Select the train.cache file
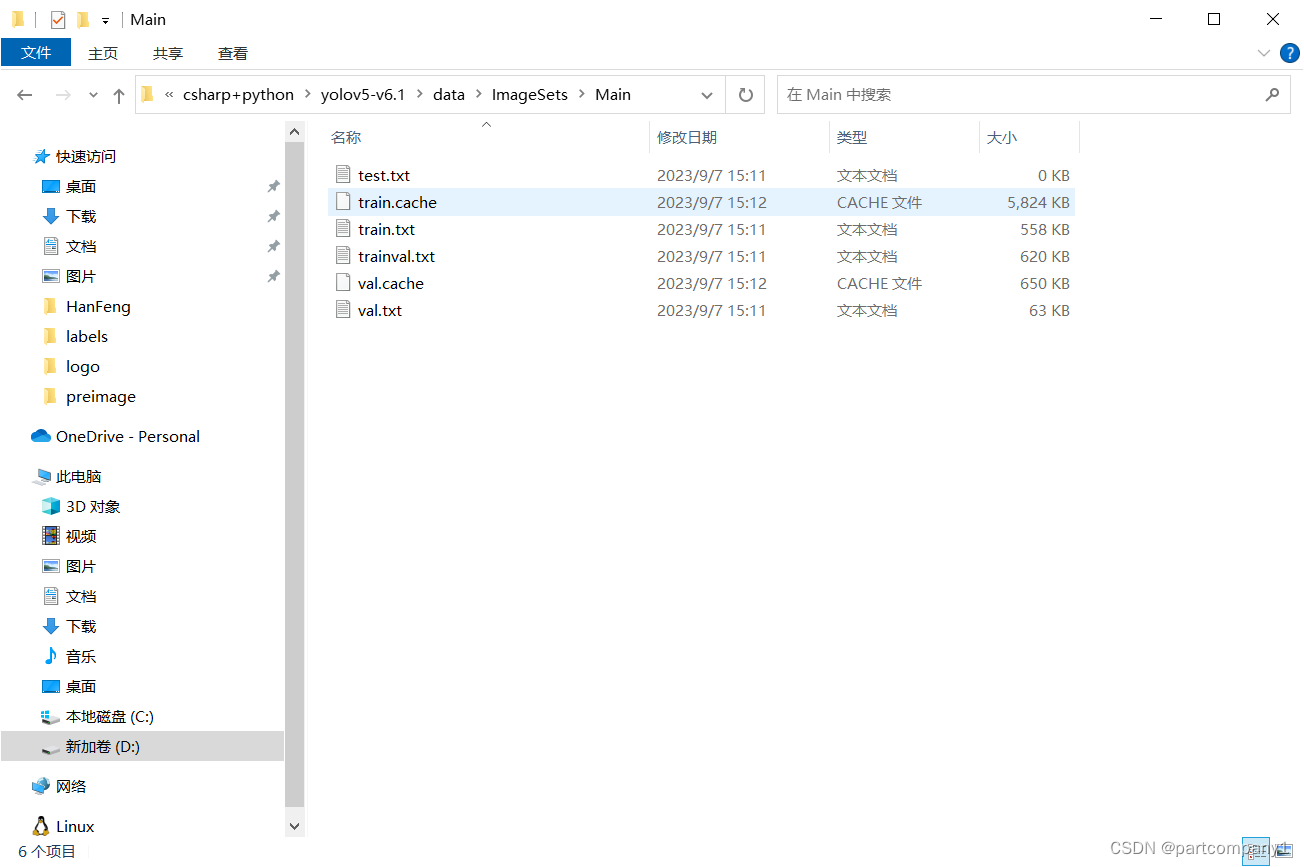This screenshot has height=867, width=1304. pos(701,202)
